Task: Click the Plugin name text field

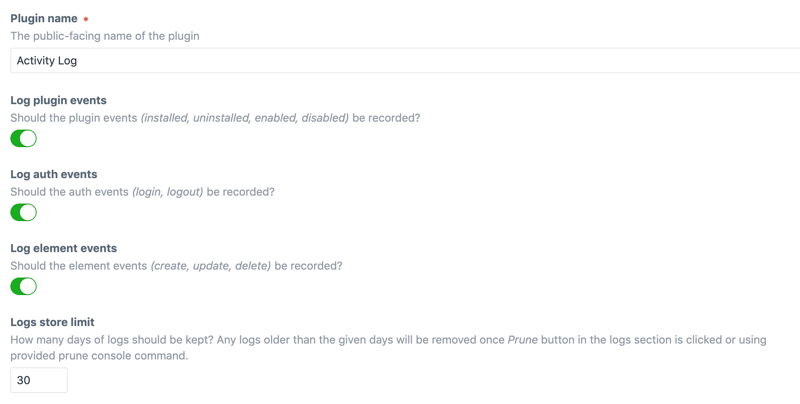Action: pyautogui.click(x=400, y=61)
